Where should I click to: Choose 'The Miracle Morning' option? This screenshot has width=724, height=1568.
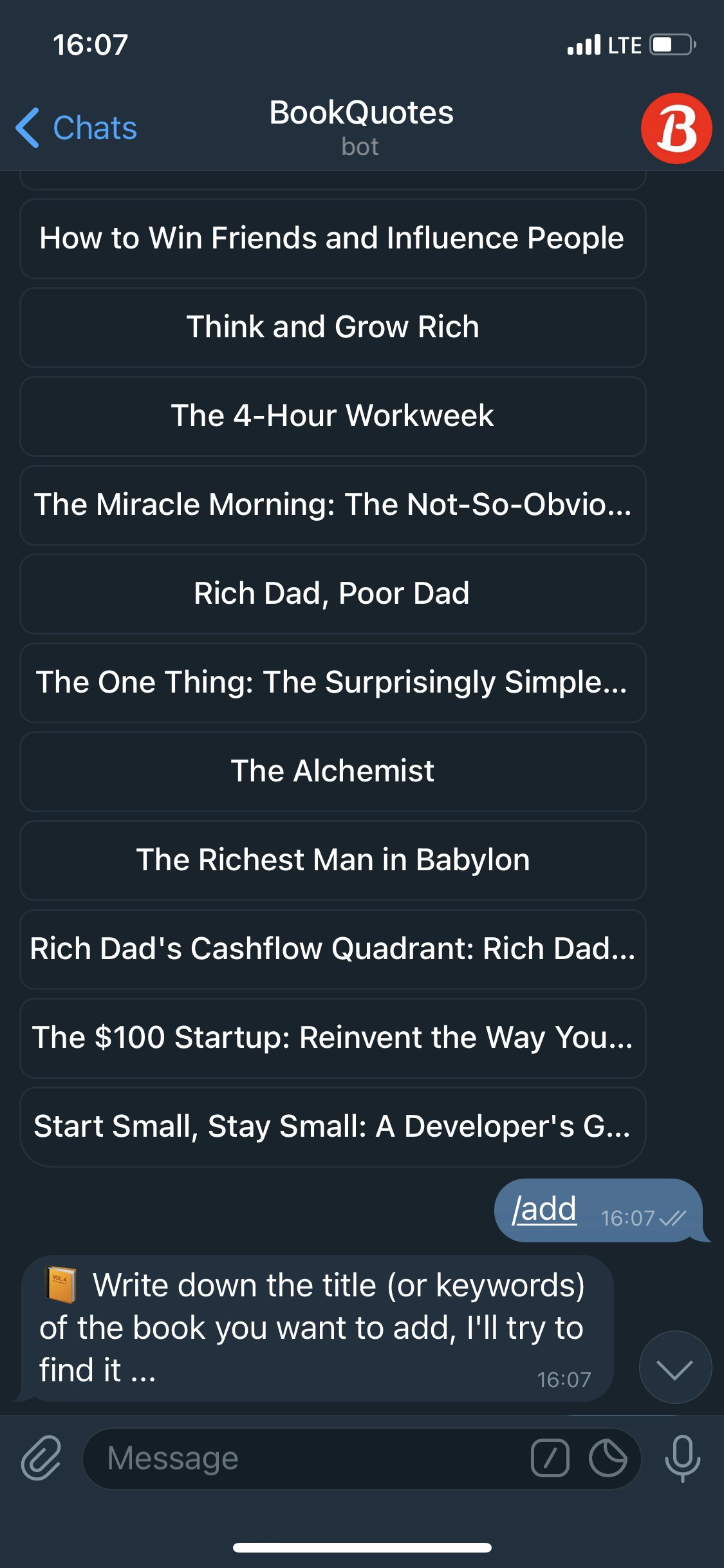coord(333,505)
